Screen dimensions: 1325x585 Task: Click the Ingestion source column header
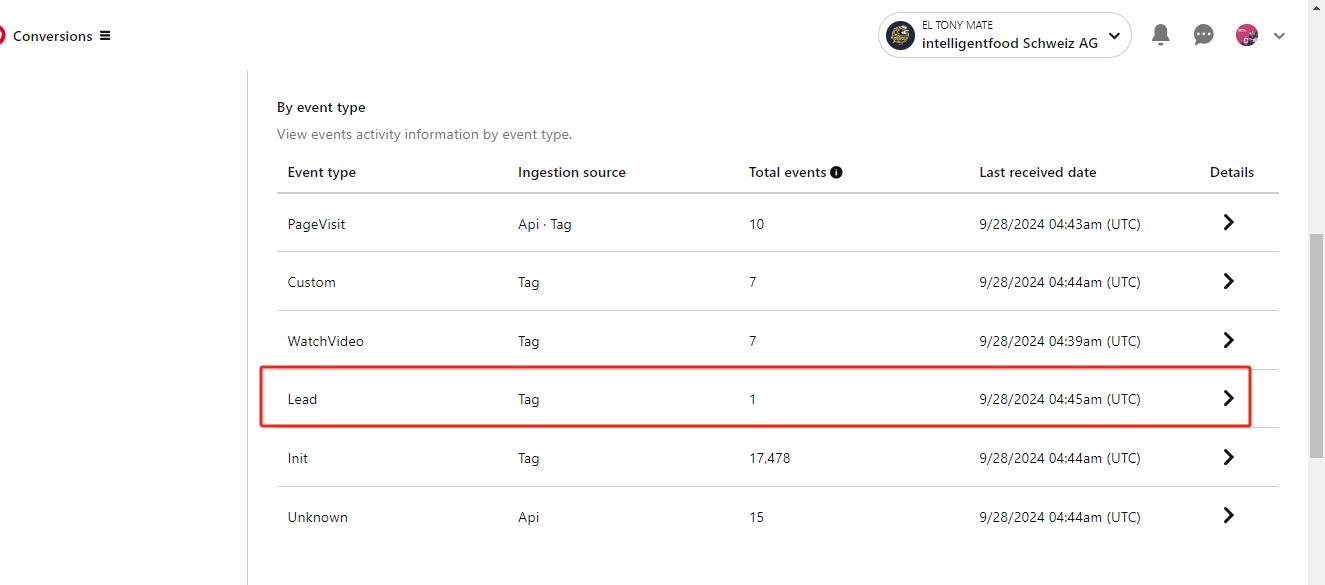[x=572, y=172]
